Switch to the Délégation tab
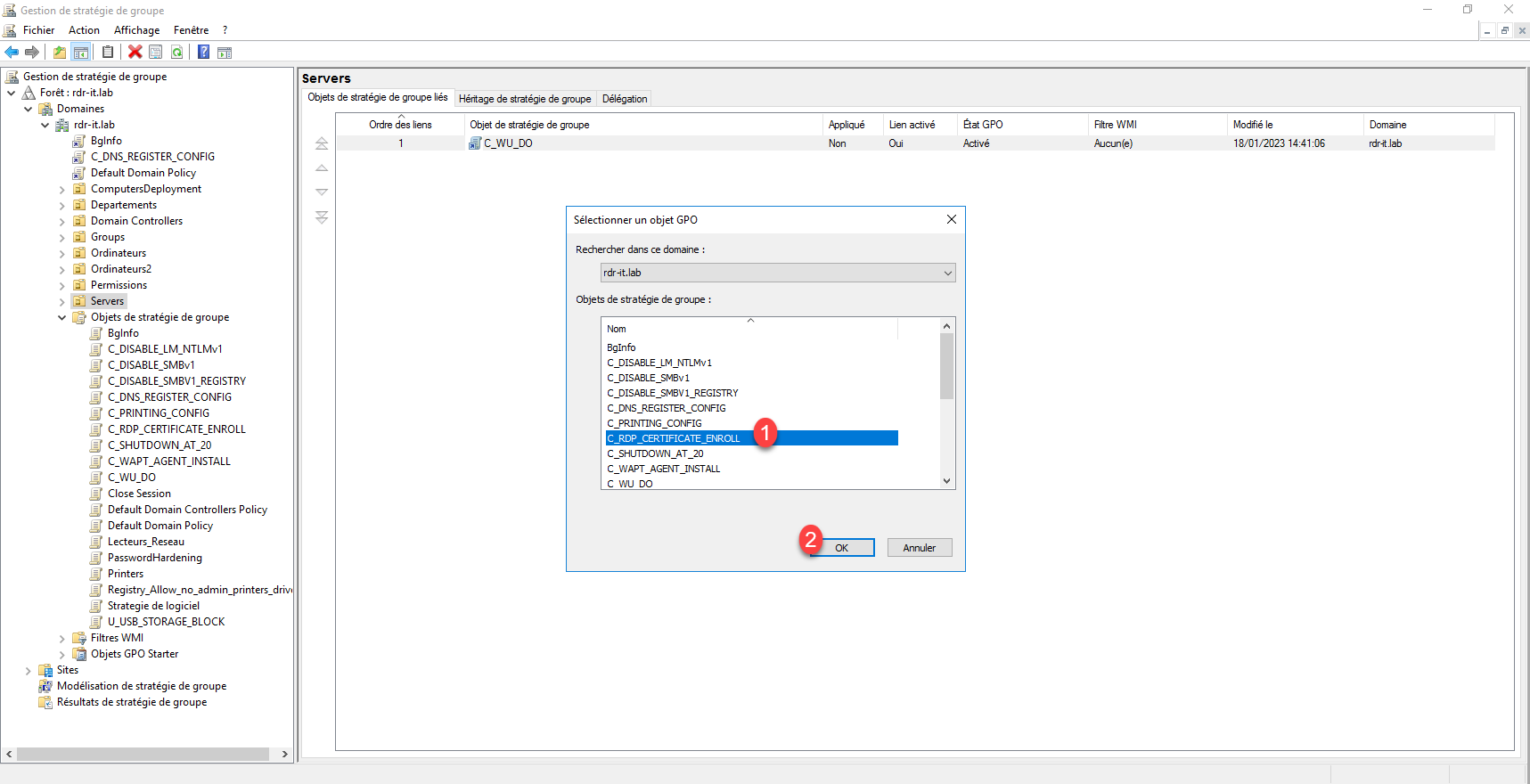Viewport: 1530px width, 784px height. (x=624, y=99)
